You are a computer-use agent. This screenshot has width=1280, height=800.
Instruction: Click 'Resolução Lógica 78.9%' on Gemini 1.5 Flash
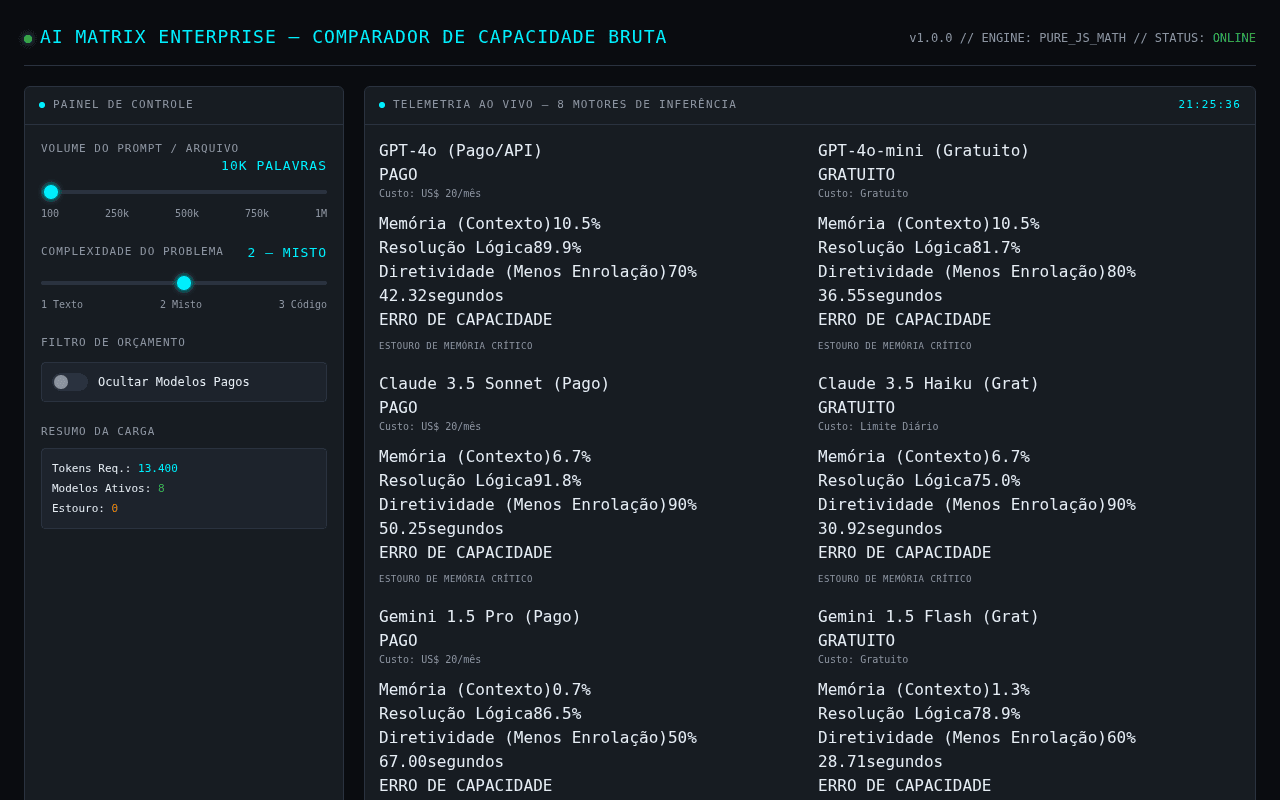[x=919, y=714]
